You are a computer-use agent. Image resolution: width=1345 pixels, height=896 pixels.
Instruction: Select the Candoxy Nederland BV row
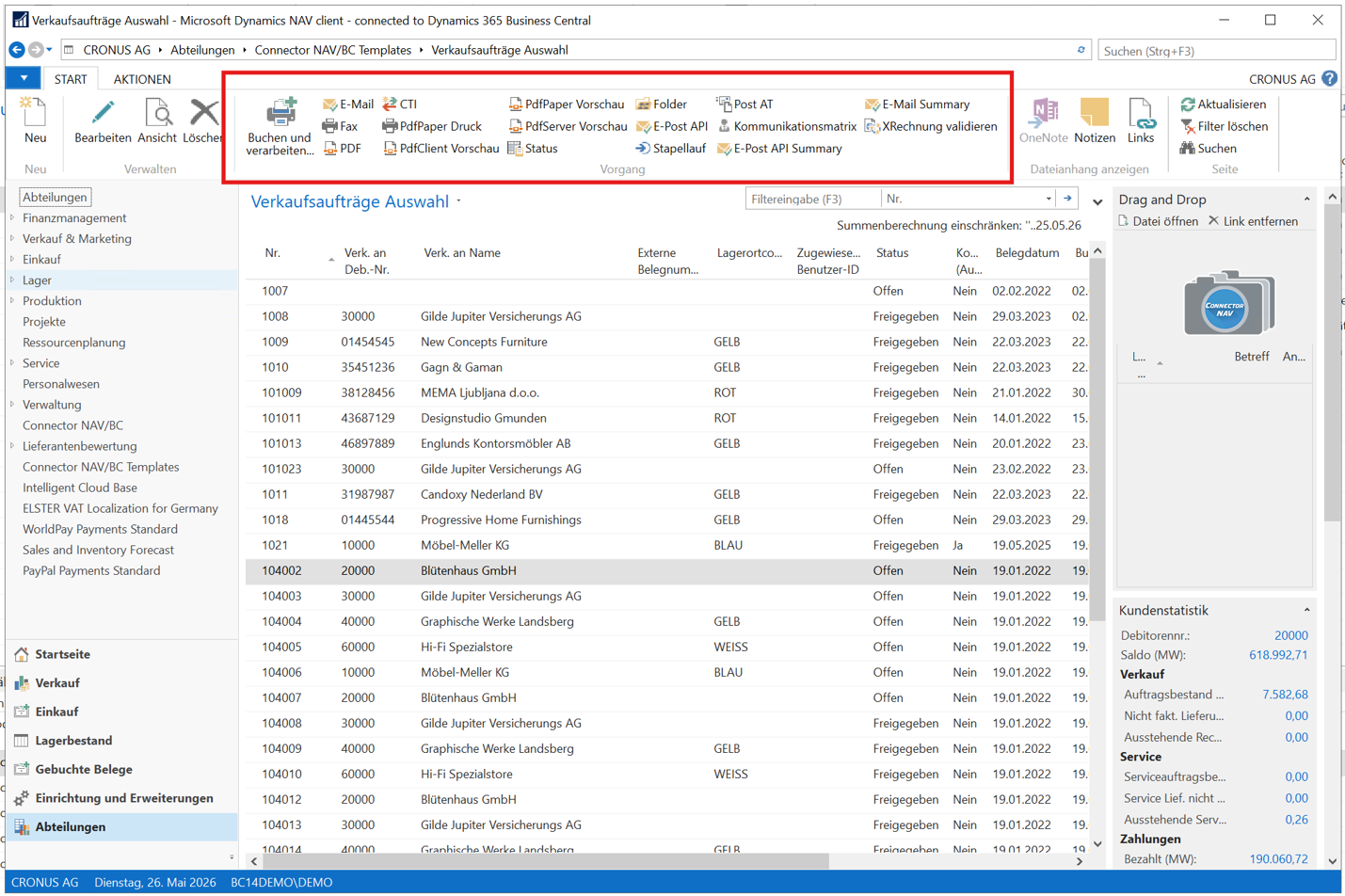click(x=667, y=494)
